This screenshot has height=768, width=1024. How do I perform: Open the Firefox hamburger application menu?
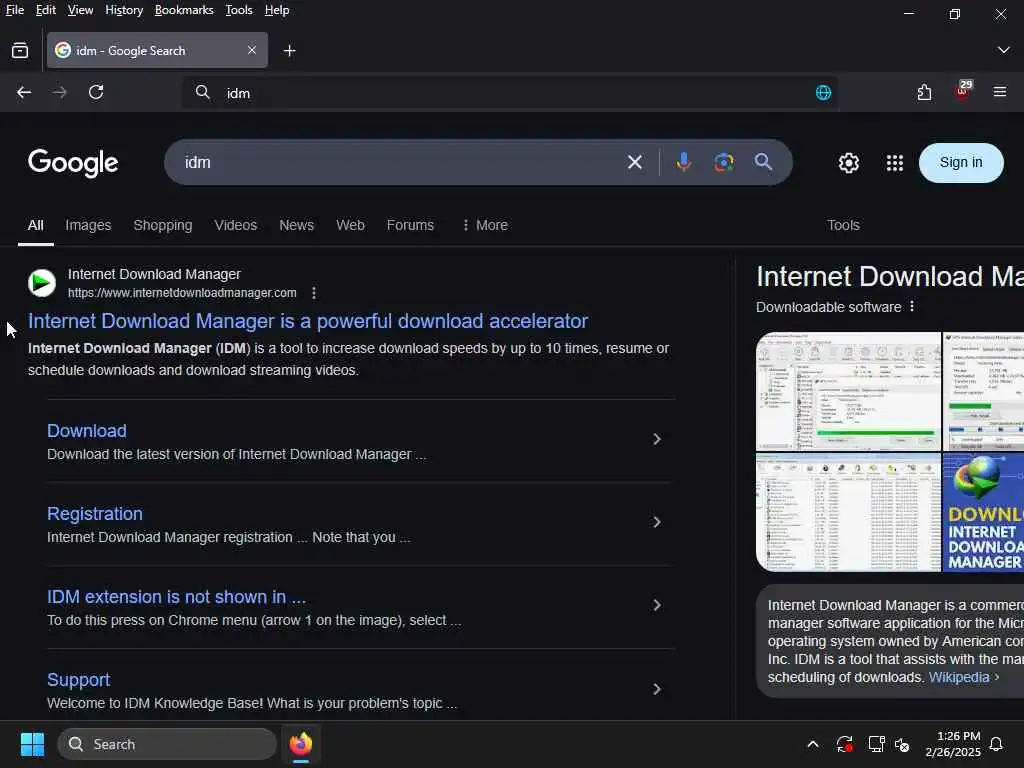pyautogui.click(x=1000, y=92)
